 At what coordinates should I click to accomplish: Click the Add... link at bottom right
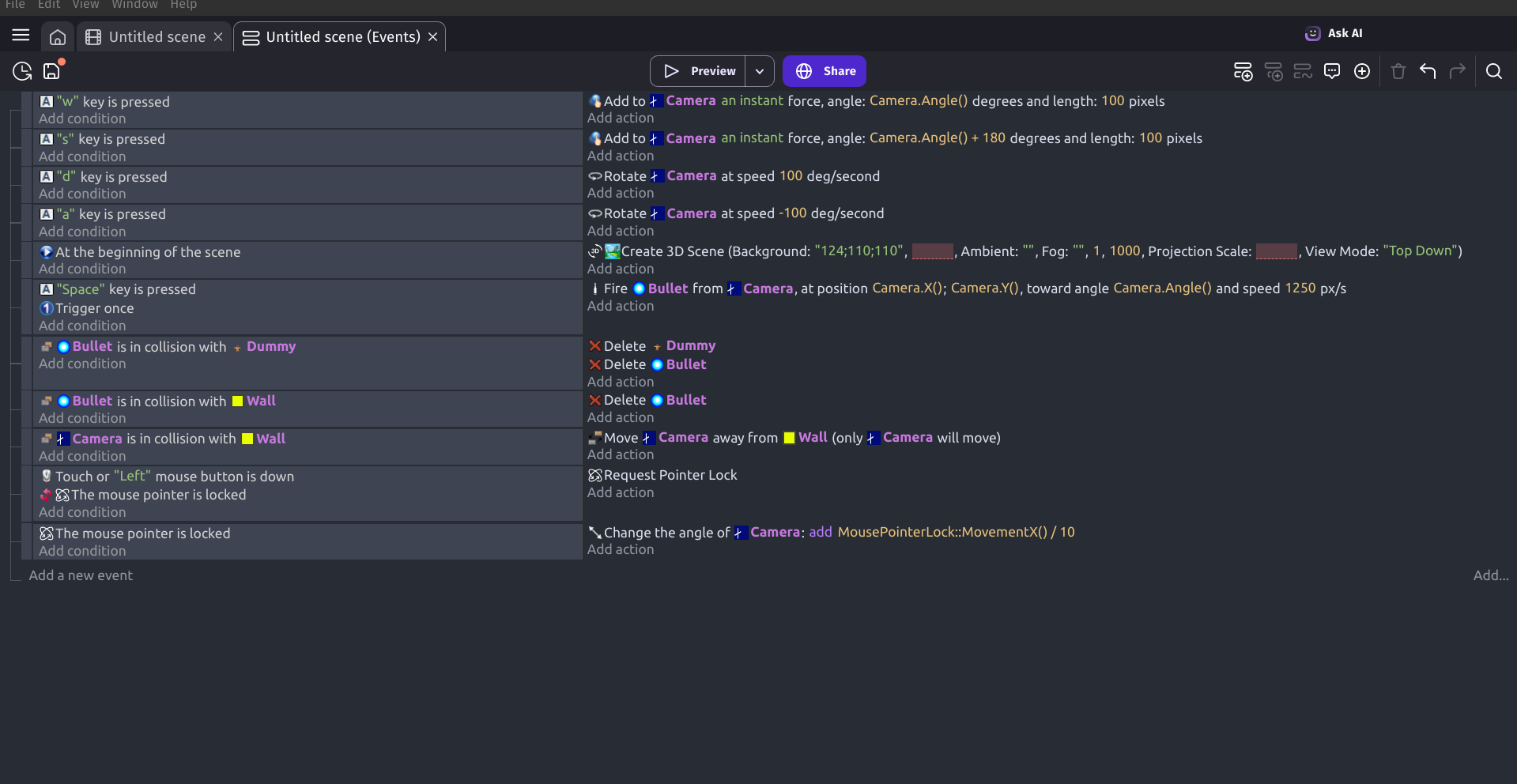1491,575
